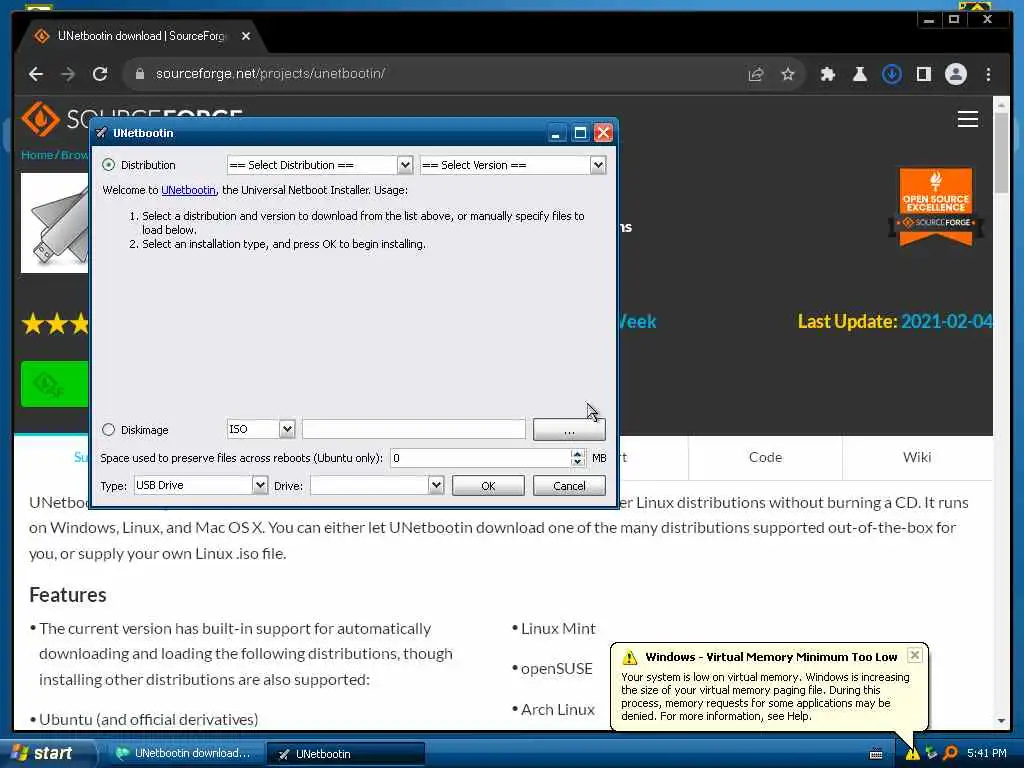The image size is (1024, 768).
Task: Open SourceForge hamburger menu
Action: tap(967, 119)
